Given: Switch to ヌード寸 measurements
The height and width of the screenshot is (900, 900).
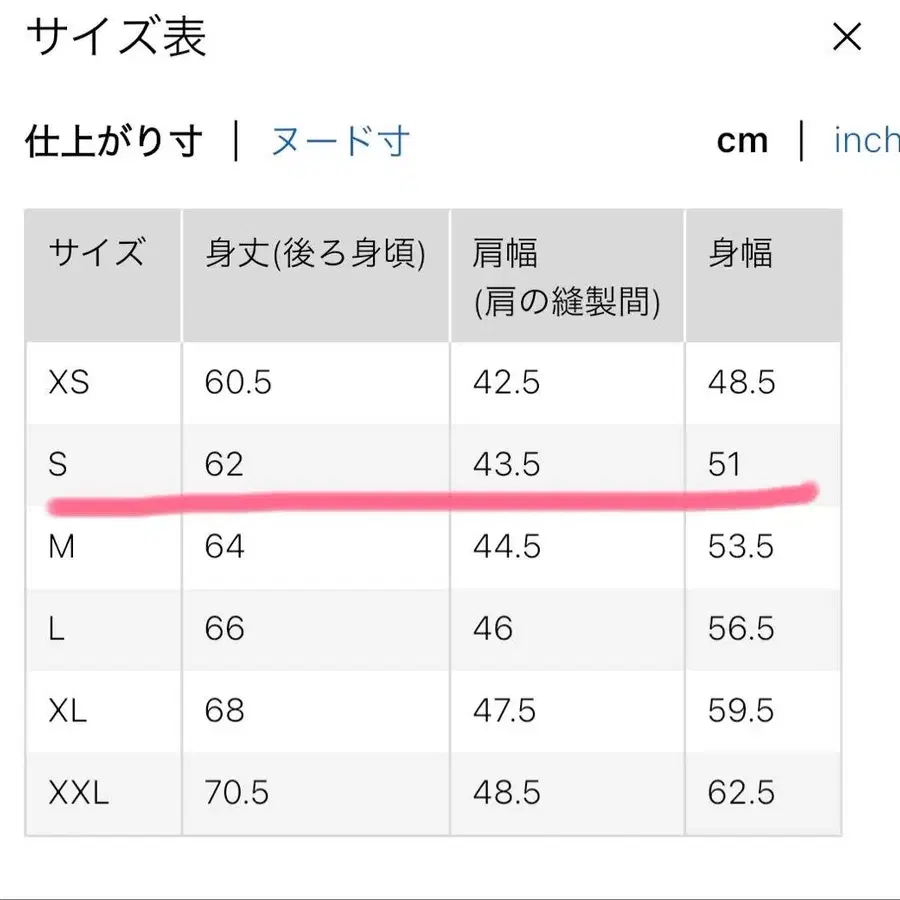Looking at the screenshot, I should [338, 142].
